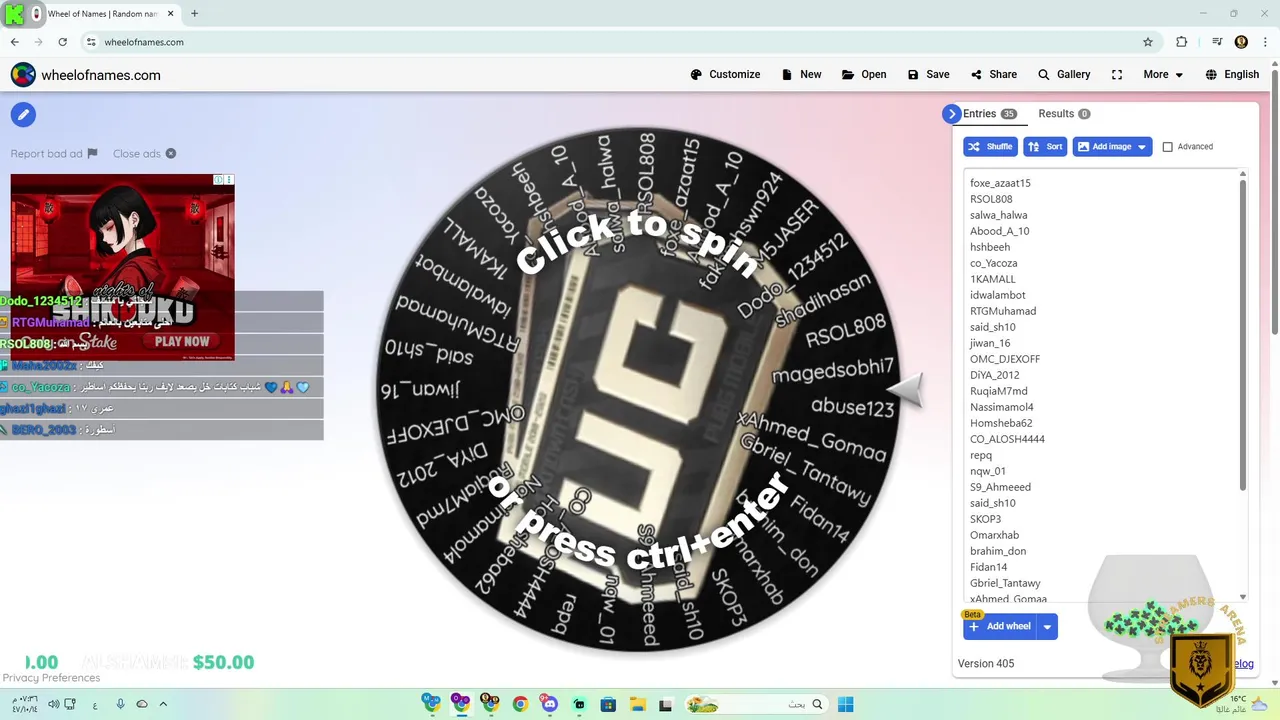Select entry foxe_azaat15 in list
Image resolution: width=1280 pixels, height=720 pixels.
(x=1000, y=183)
